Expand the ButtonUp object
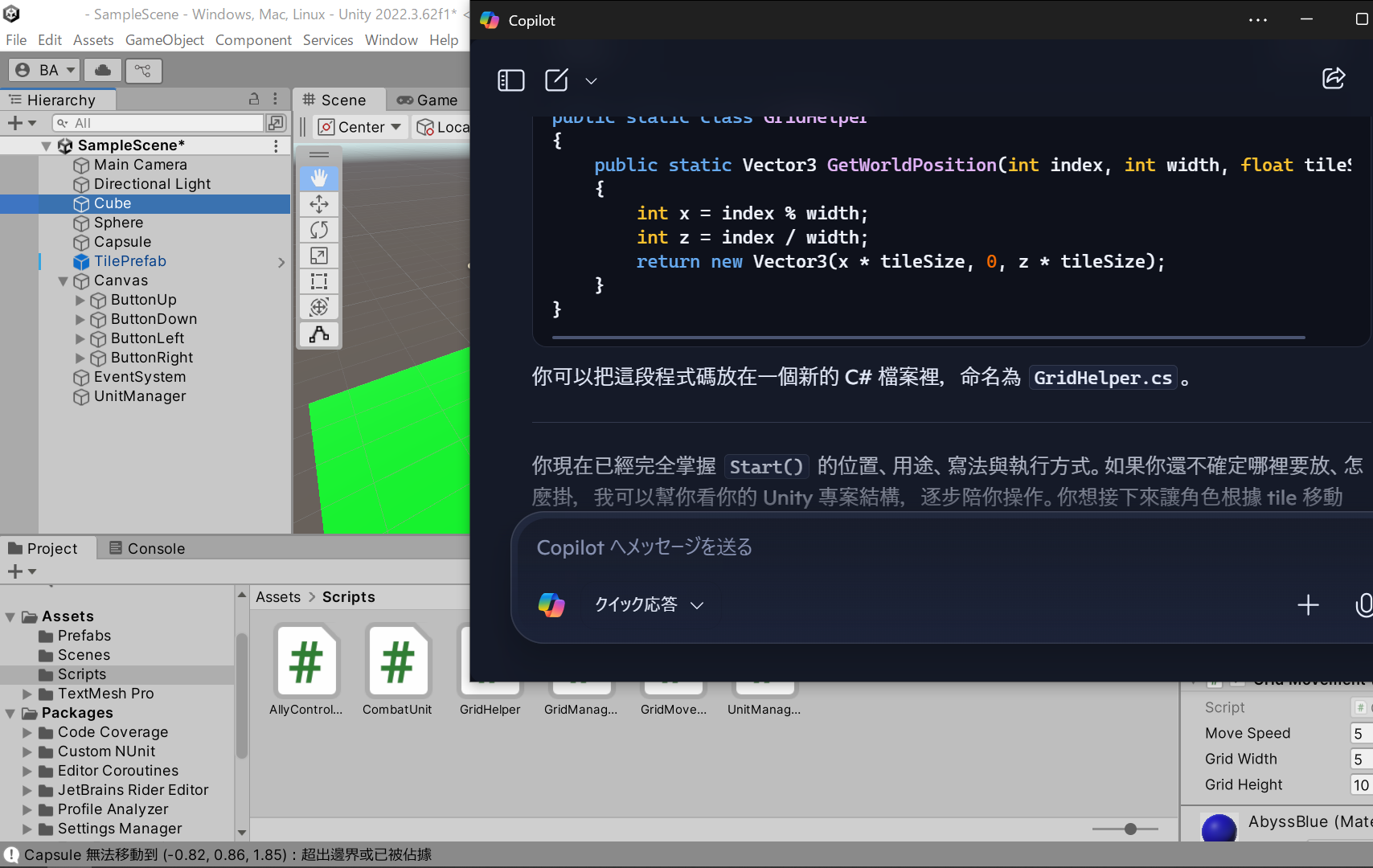Image resolution: width=1373 pixels, height=868 pixels. click(x=80, y=301)
